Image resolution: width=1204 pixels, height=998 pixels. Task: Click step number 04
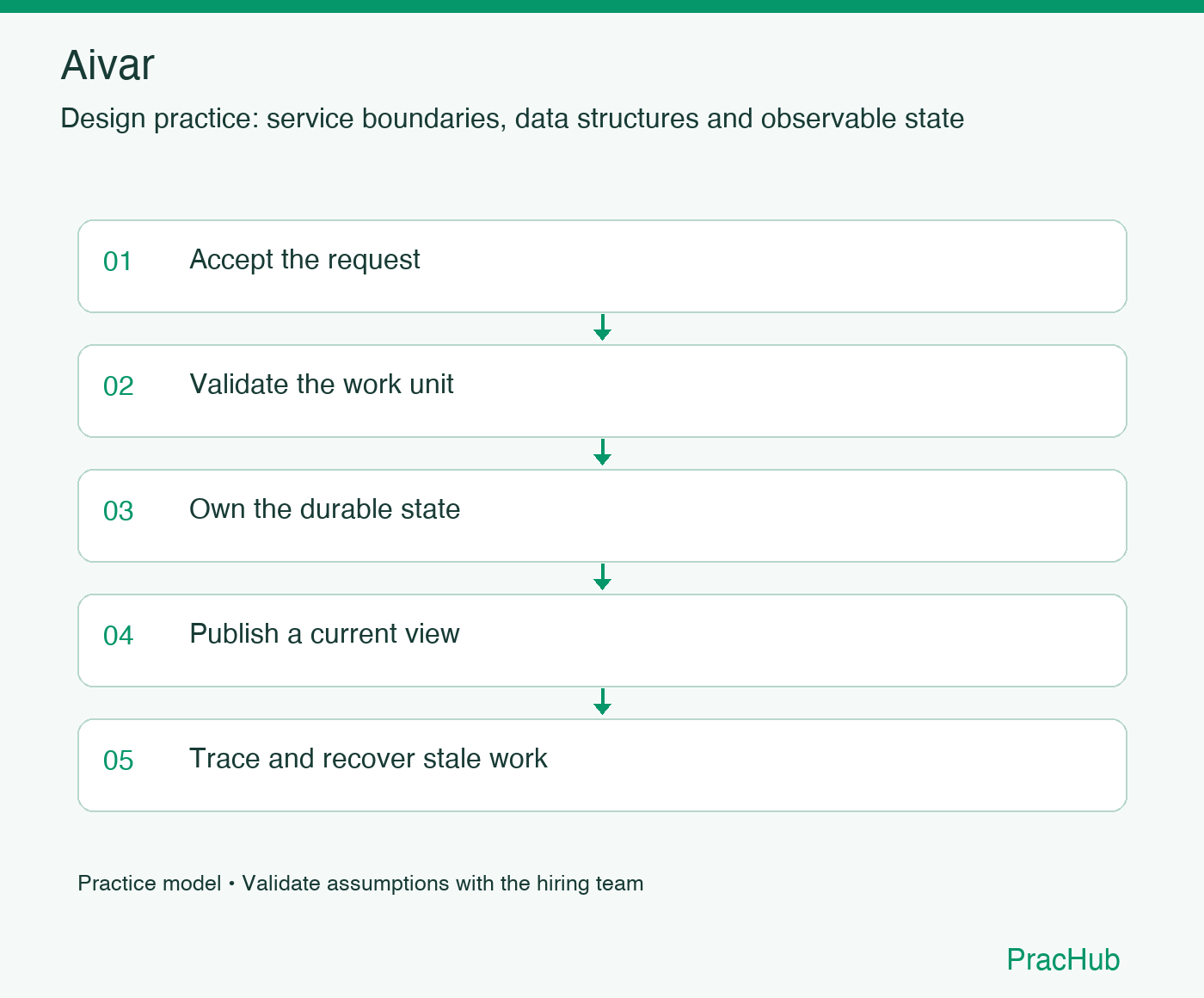(x=119, y=636)
